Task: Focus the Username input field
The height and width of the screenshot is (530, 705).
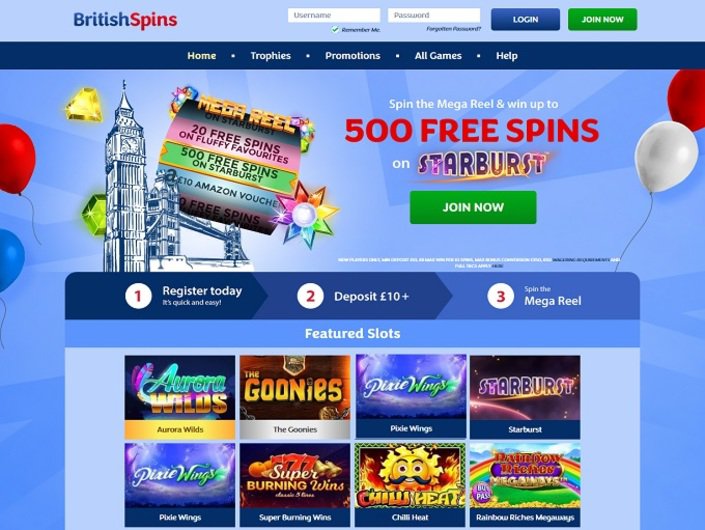Action: [334, 15]
